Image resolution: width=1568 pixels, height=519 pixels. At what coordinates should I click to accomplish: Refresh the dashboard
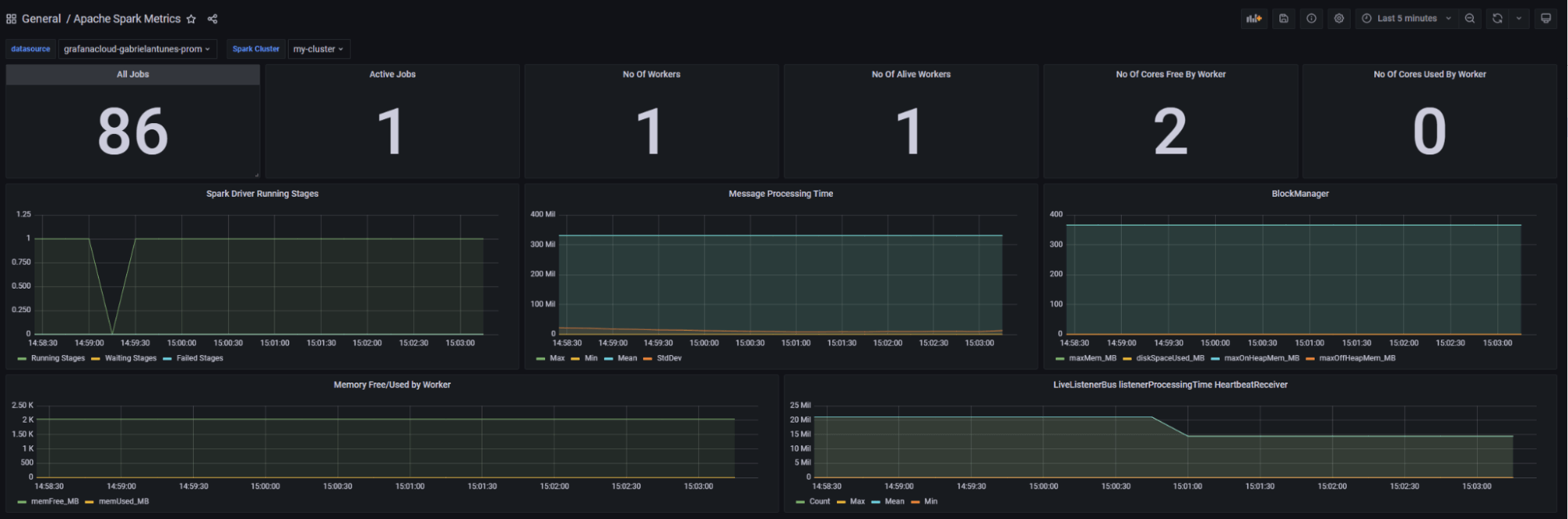click(1497, 19)
